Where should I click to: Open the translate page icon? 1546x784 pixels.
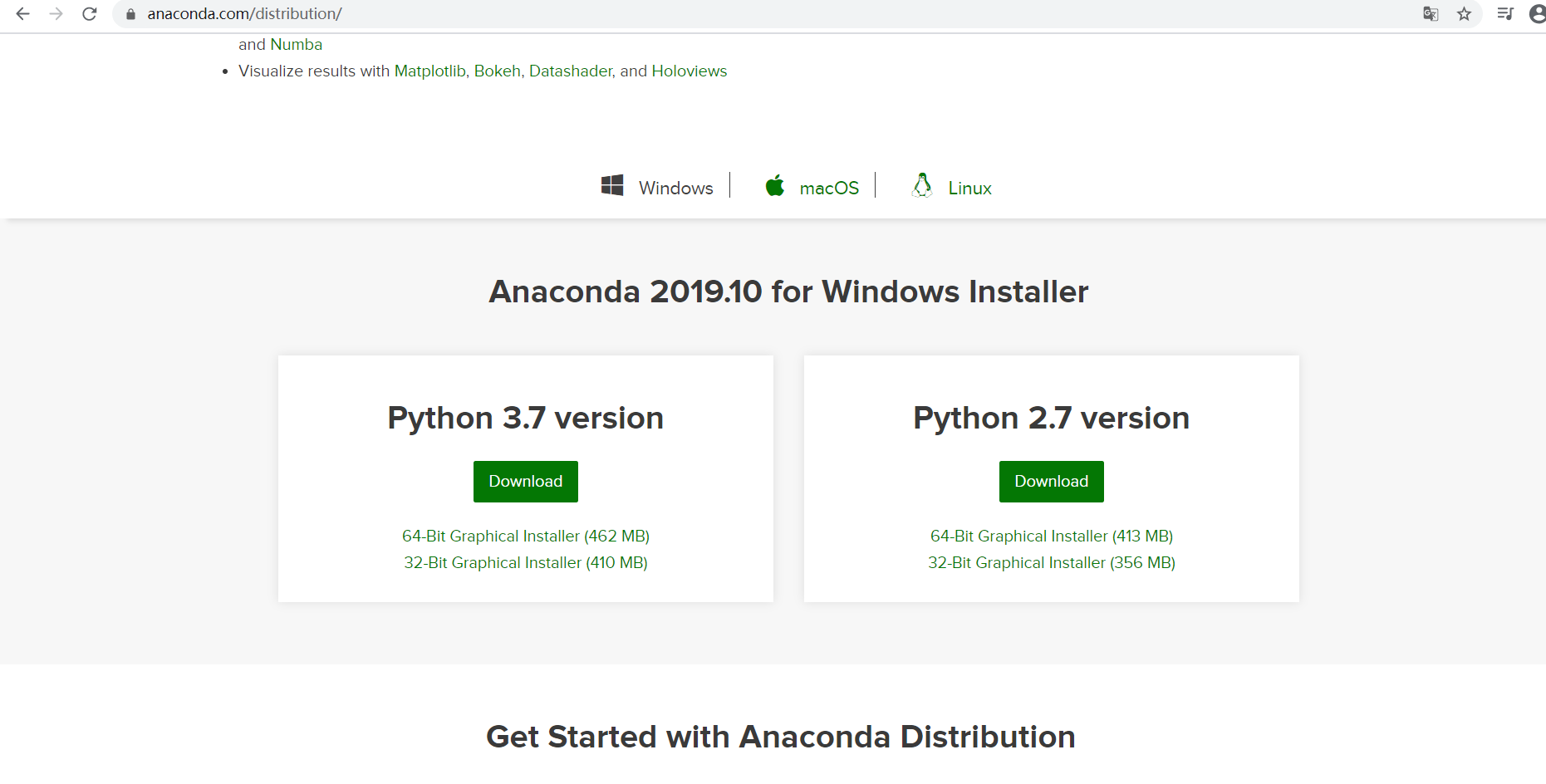pos(1431,14)
